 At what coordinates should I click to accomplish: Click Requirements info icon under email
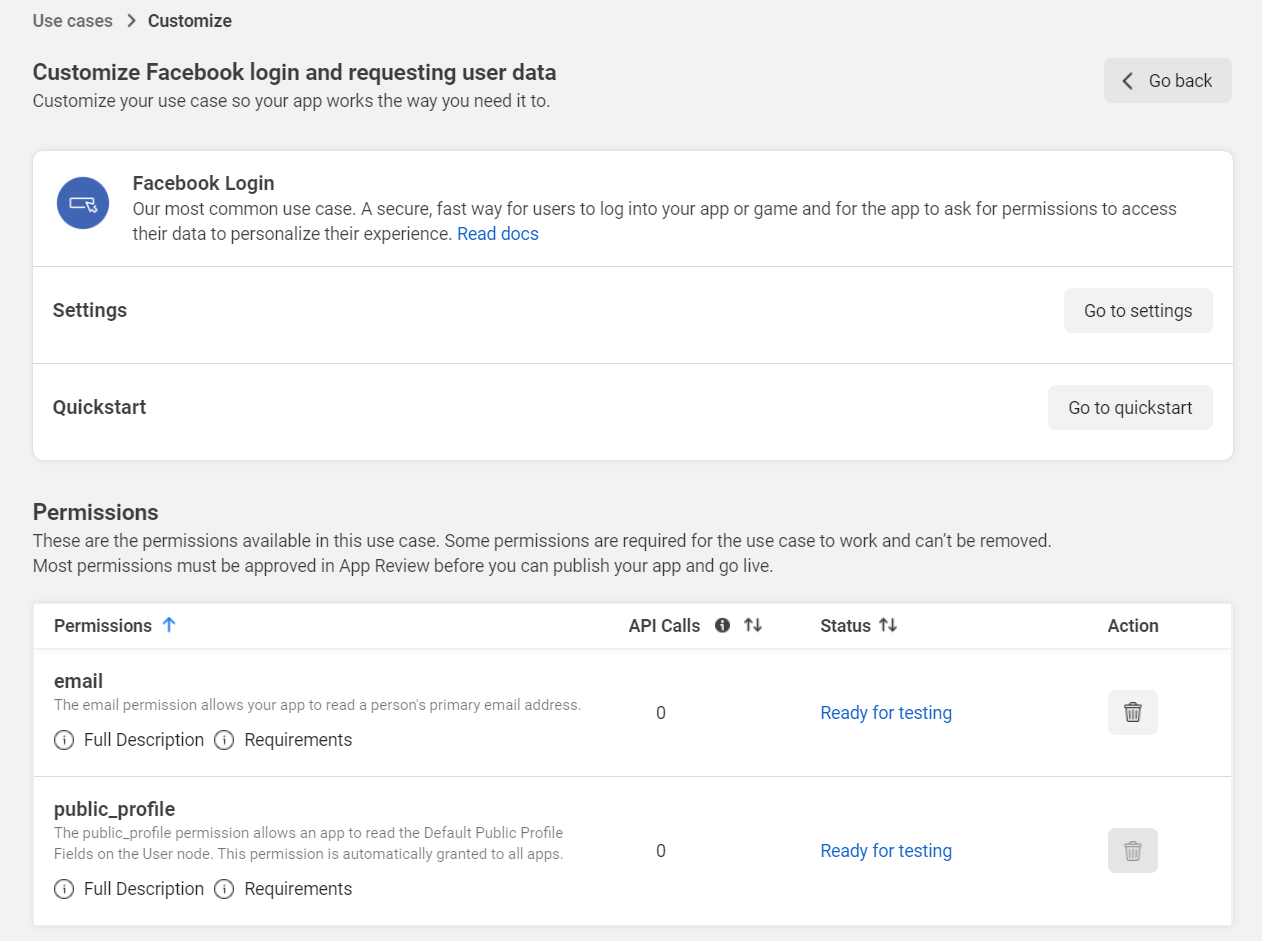point(222,740)
